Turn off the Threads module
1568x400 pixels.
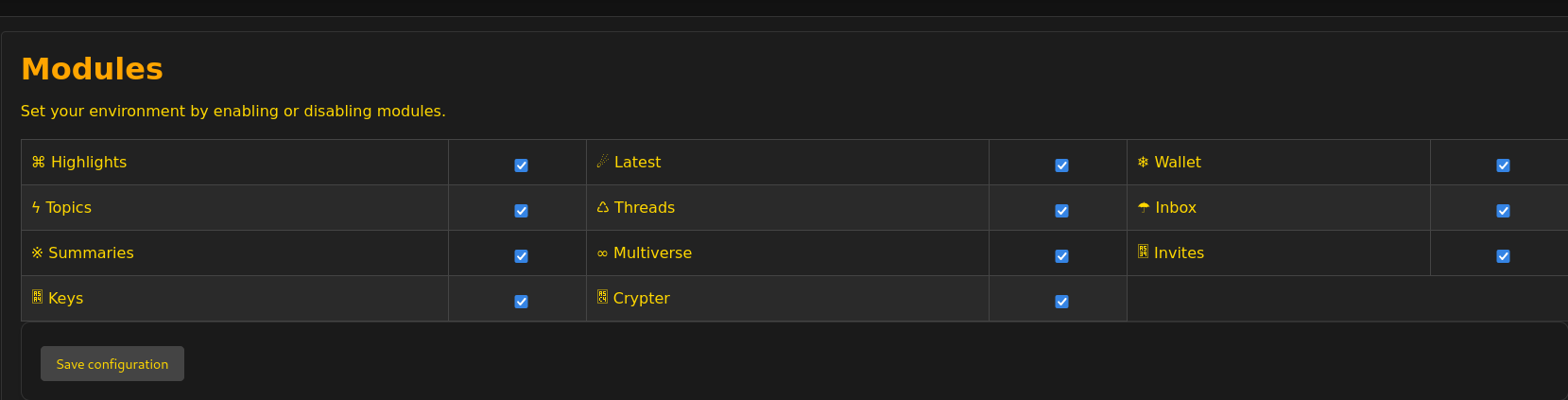coord(1061,211)
